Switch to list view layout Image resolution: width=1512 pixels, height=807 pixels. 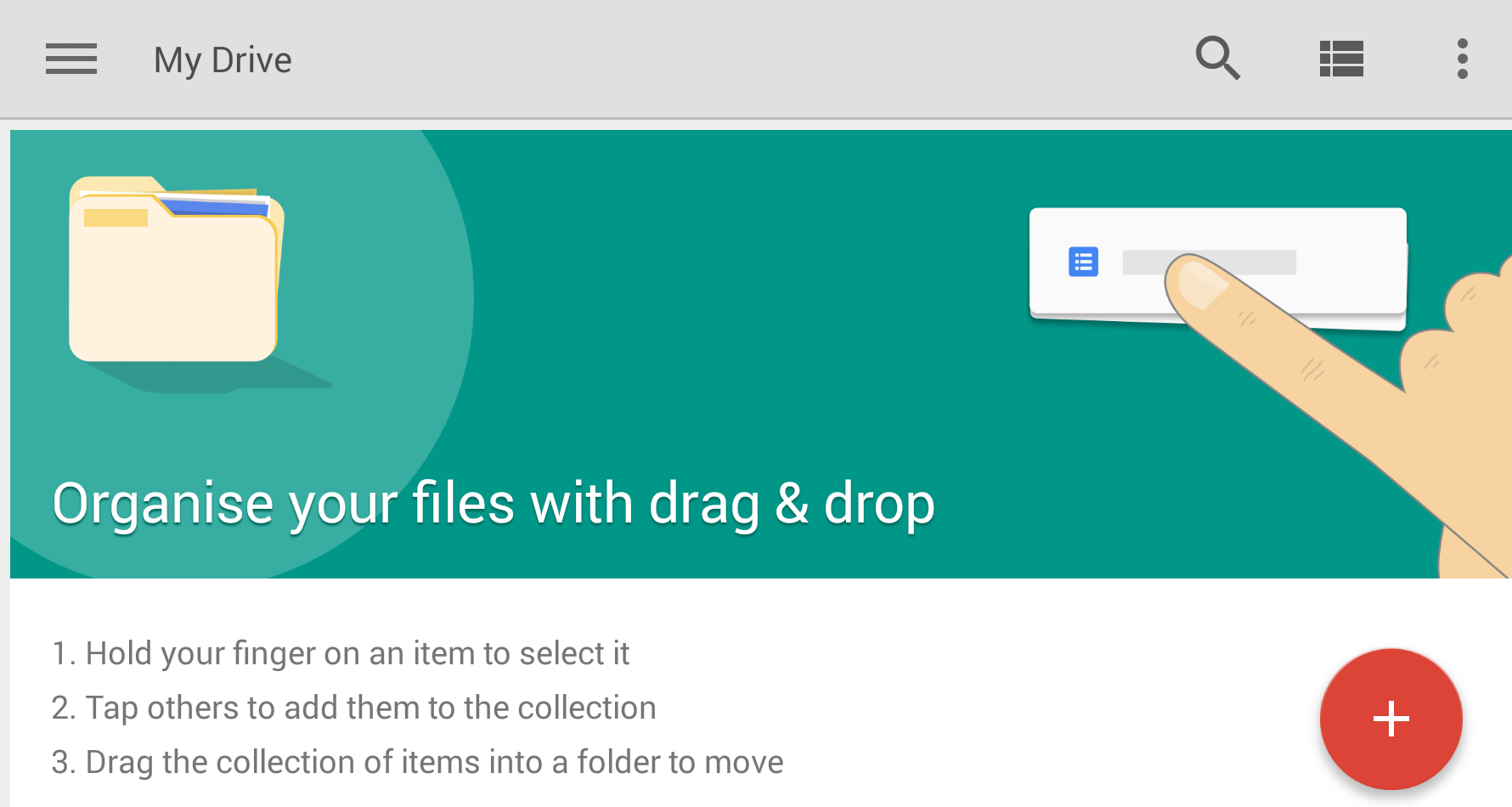coord(1341,59)
